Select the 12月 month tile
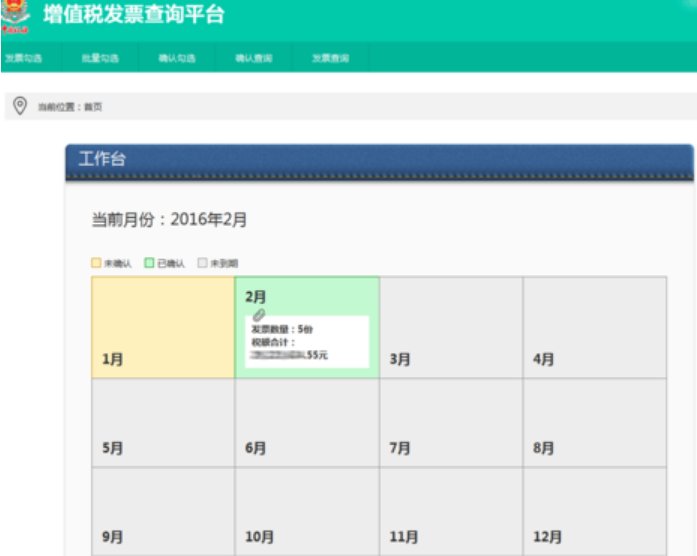The image size is (697, 556). tap(595, 512)
